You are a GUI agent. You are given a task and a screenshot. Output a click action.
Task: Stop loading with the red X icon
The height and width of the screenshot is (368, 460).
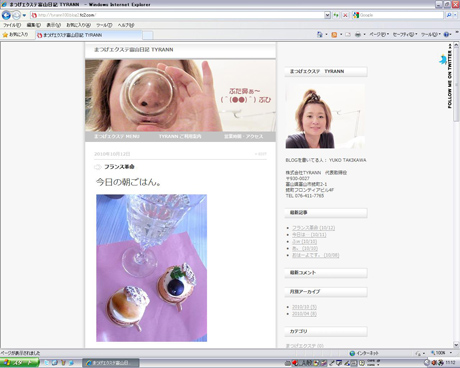click(345, 15)
